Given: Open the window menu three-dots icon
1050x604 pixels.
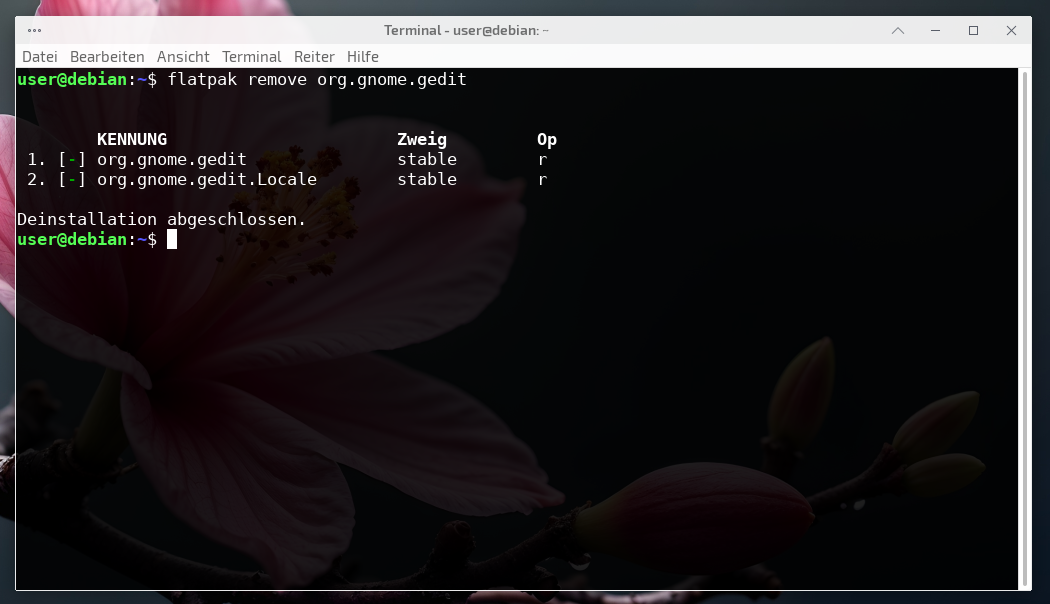Looking at the screenshot, I should coord(35,30).
